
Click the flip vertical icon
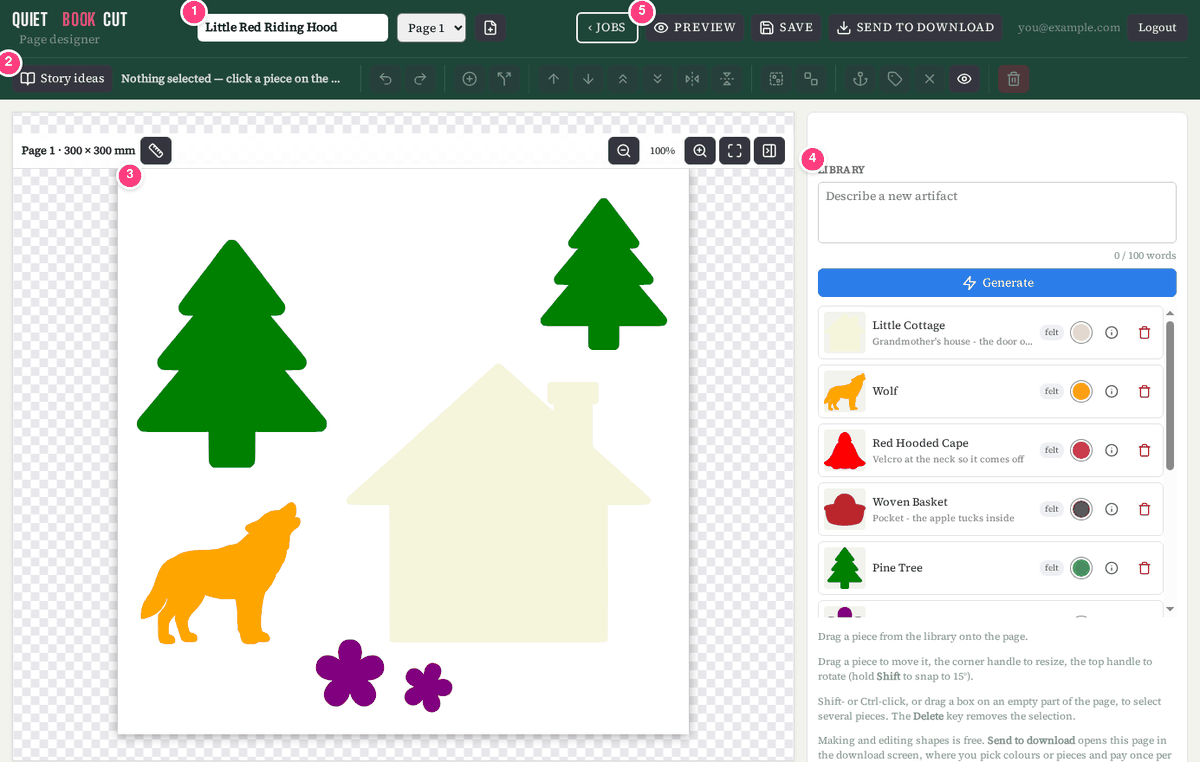[727, 78]
